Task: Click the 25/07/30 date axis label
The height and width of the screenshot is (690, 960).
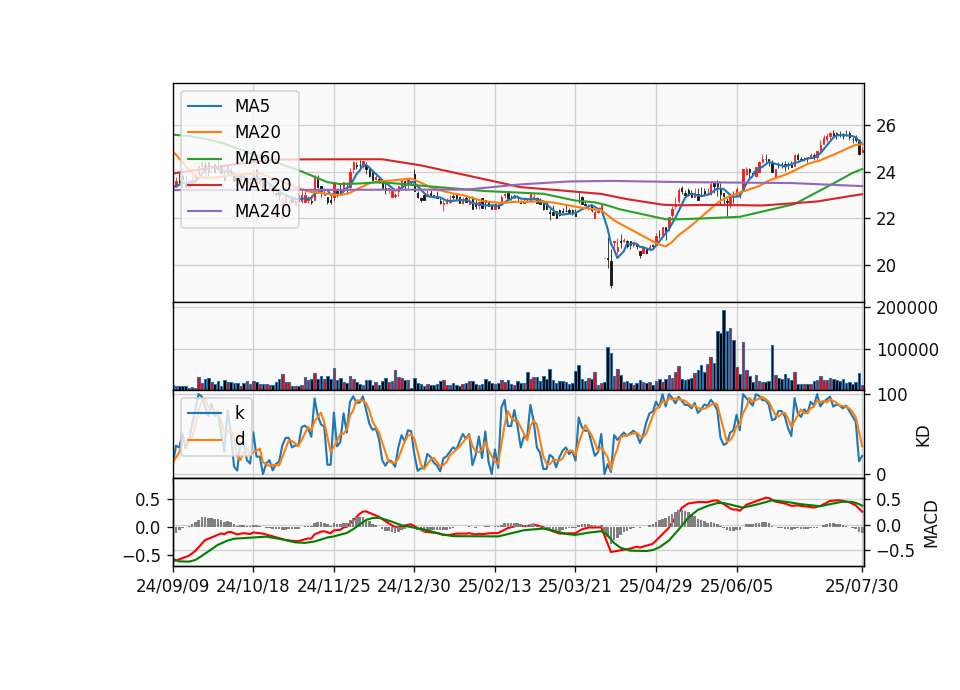Action: click(x=862, y=586)
